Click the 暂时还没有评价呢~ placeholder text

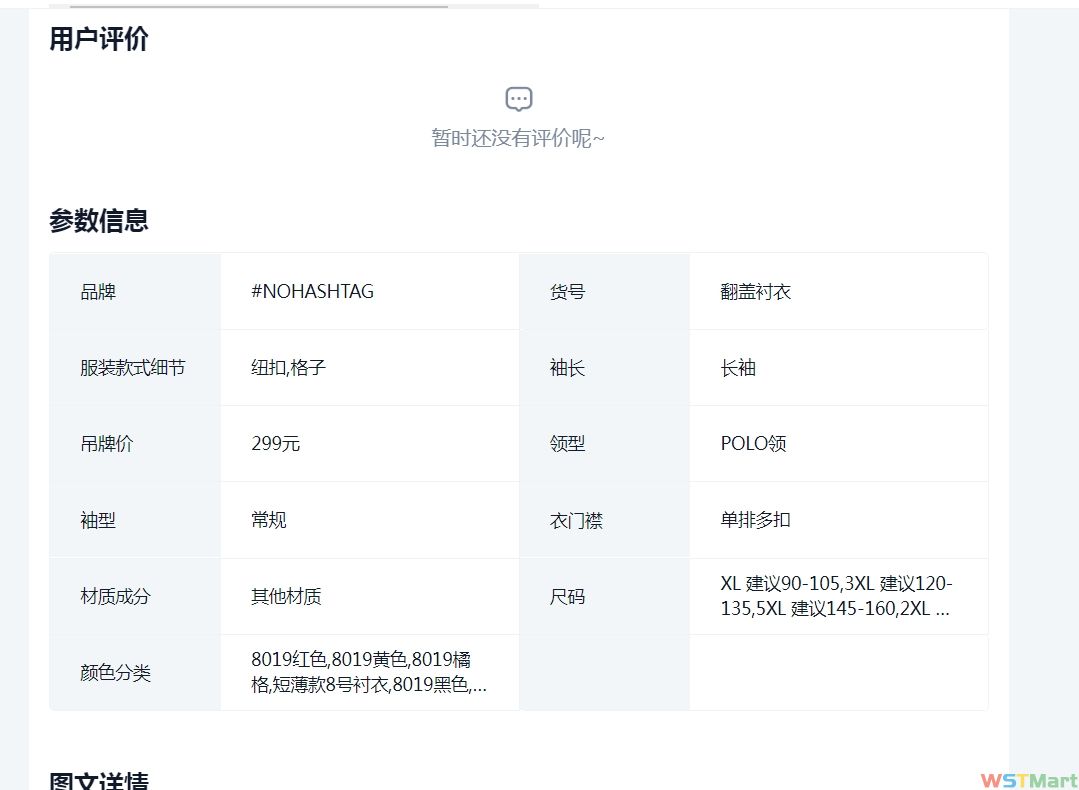click(x=518, y=138)
